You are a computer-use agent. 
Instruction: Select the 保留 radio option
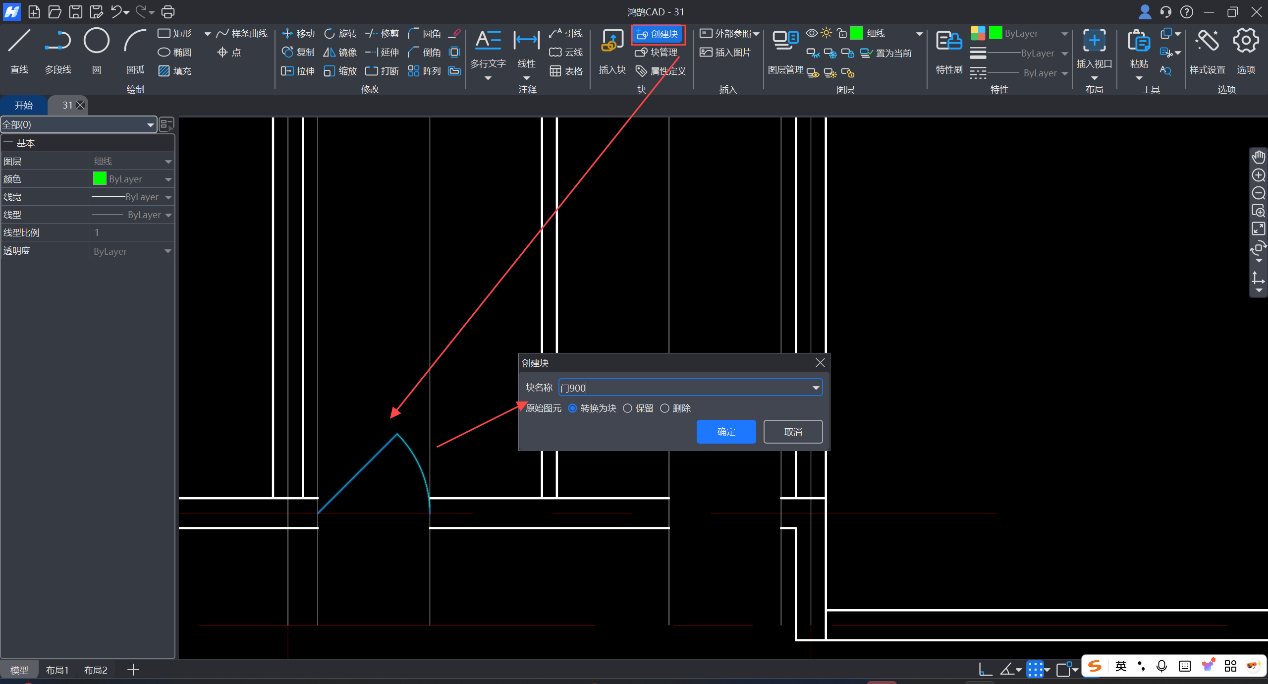point(627,408)
